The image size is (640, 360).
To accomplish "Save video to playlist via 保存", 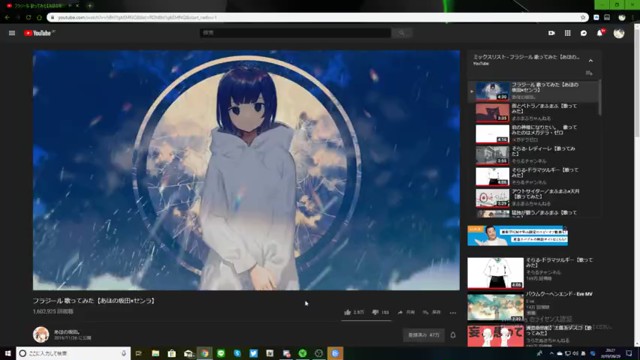I will coord(431,312).
